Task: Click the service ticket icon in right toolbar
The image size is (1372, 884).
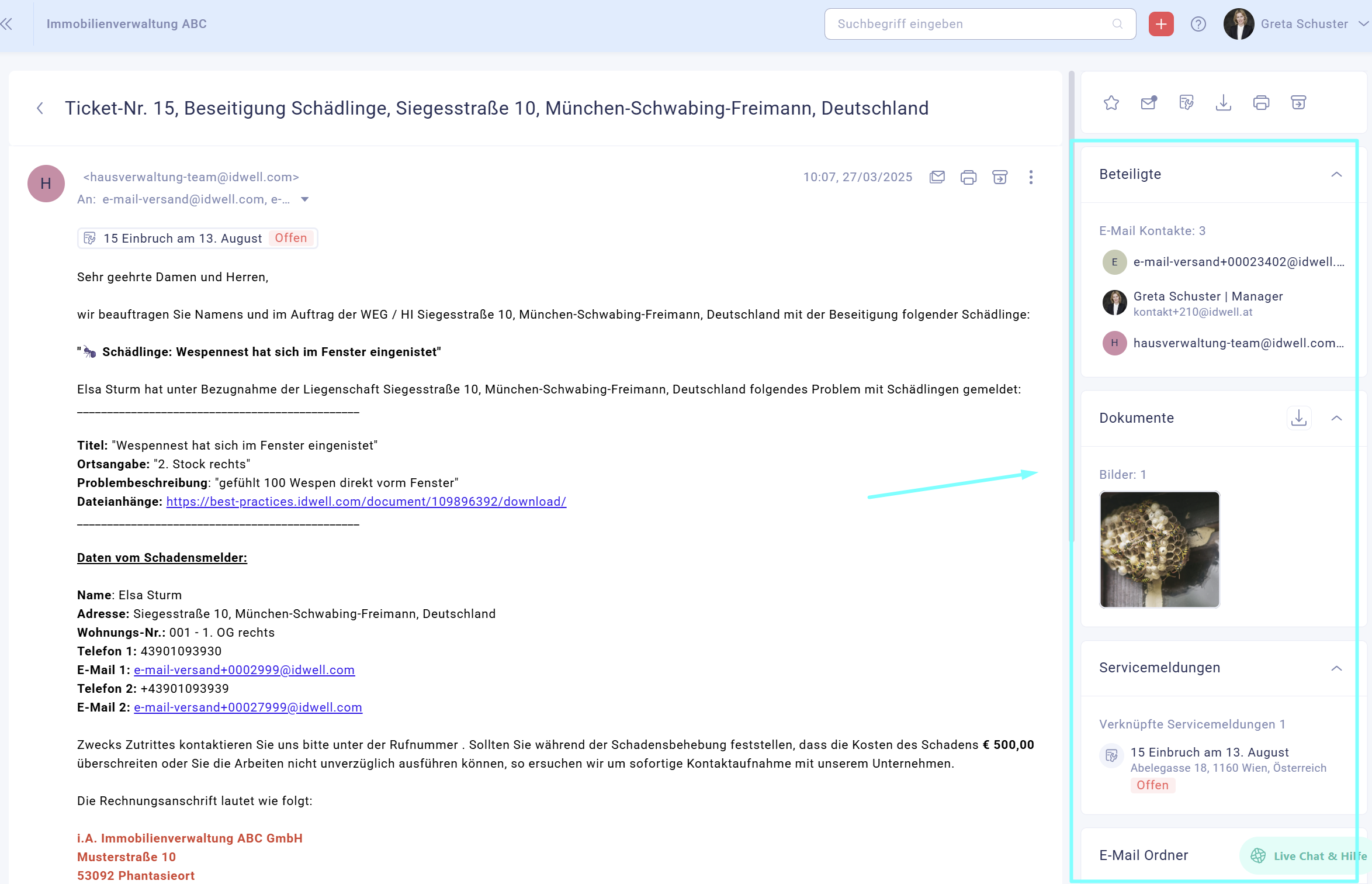Action: [1186, 103]
